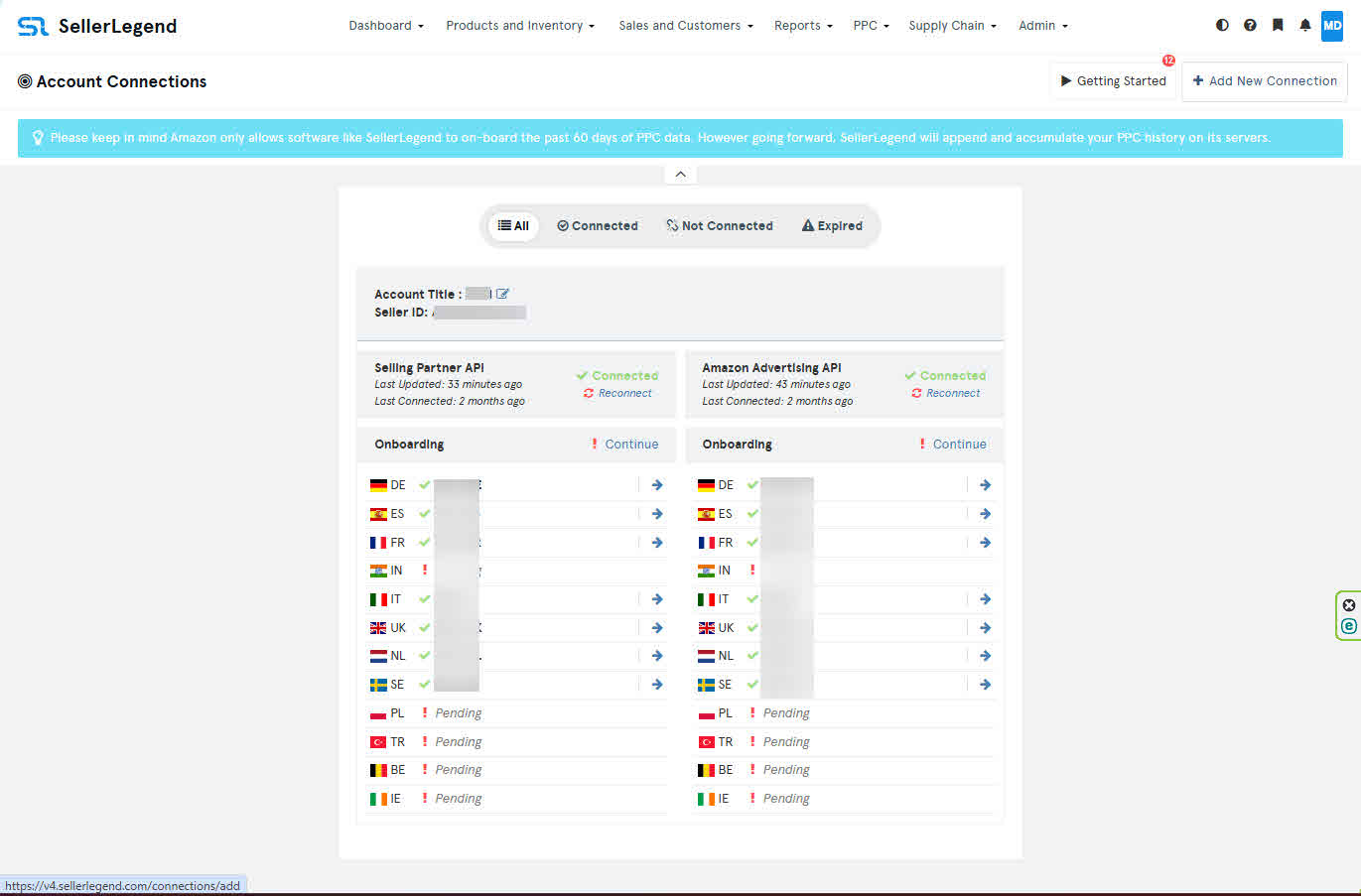Open Sales and Customers dropdown
The image size is (1361, 896).
(686, 26)
